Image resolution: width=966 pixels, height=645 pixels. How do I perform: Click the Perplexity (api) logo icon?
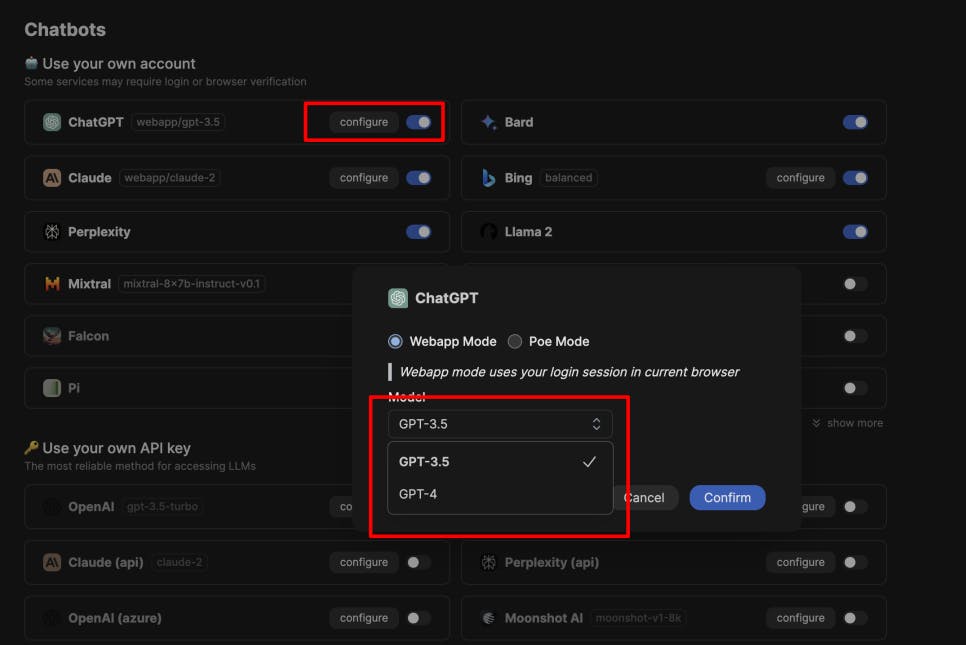coord(489,562)
